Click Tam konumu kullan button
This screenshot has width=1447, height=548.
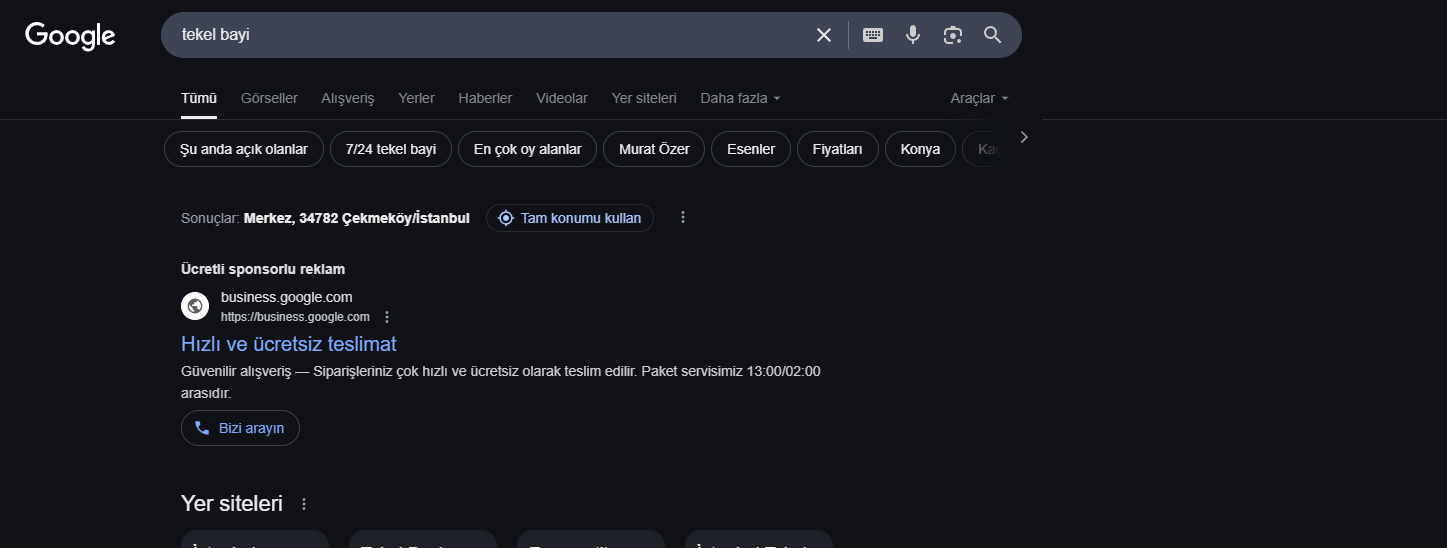(x=570, y=218)
